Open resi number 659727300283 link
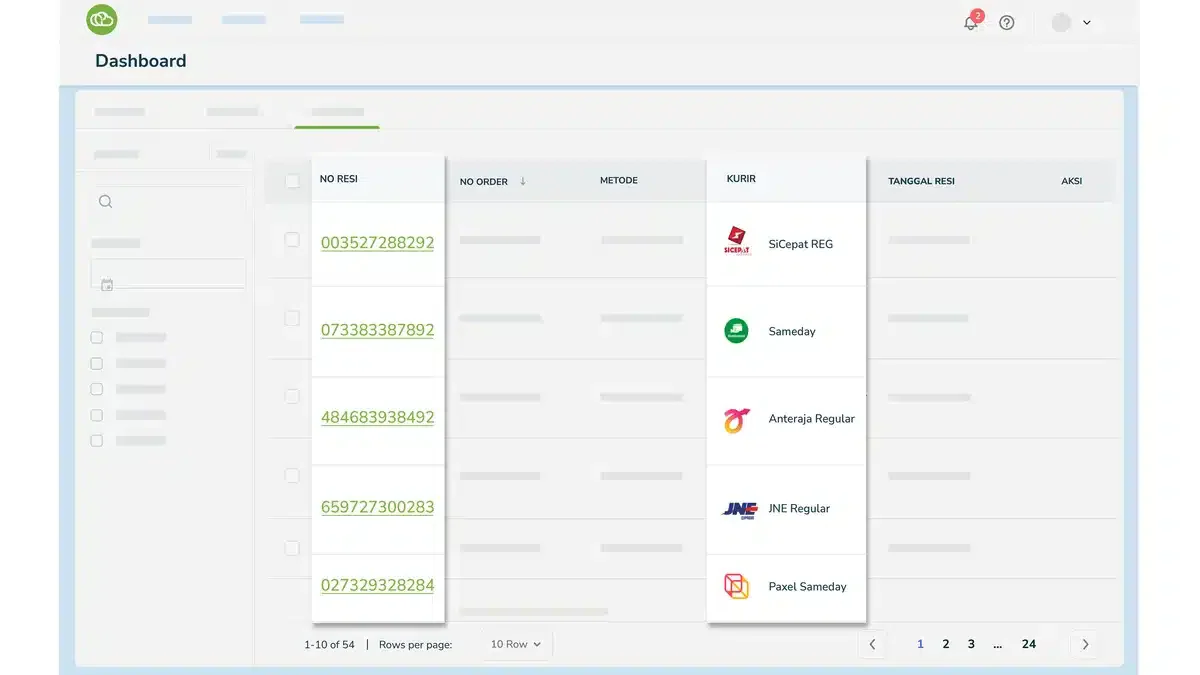 377,507
